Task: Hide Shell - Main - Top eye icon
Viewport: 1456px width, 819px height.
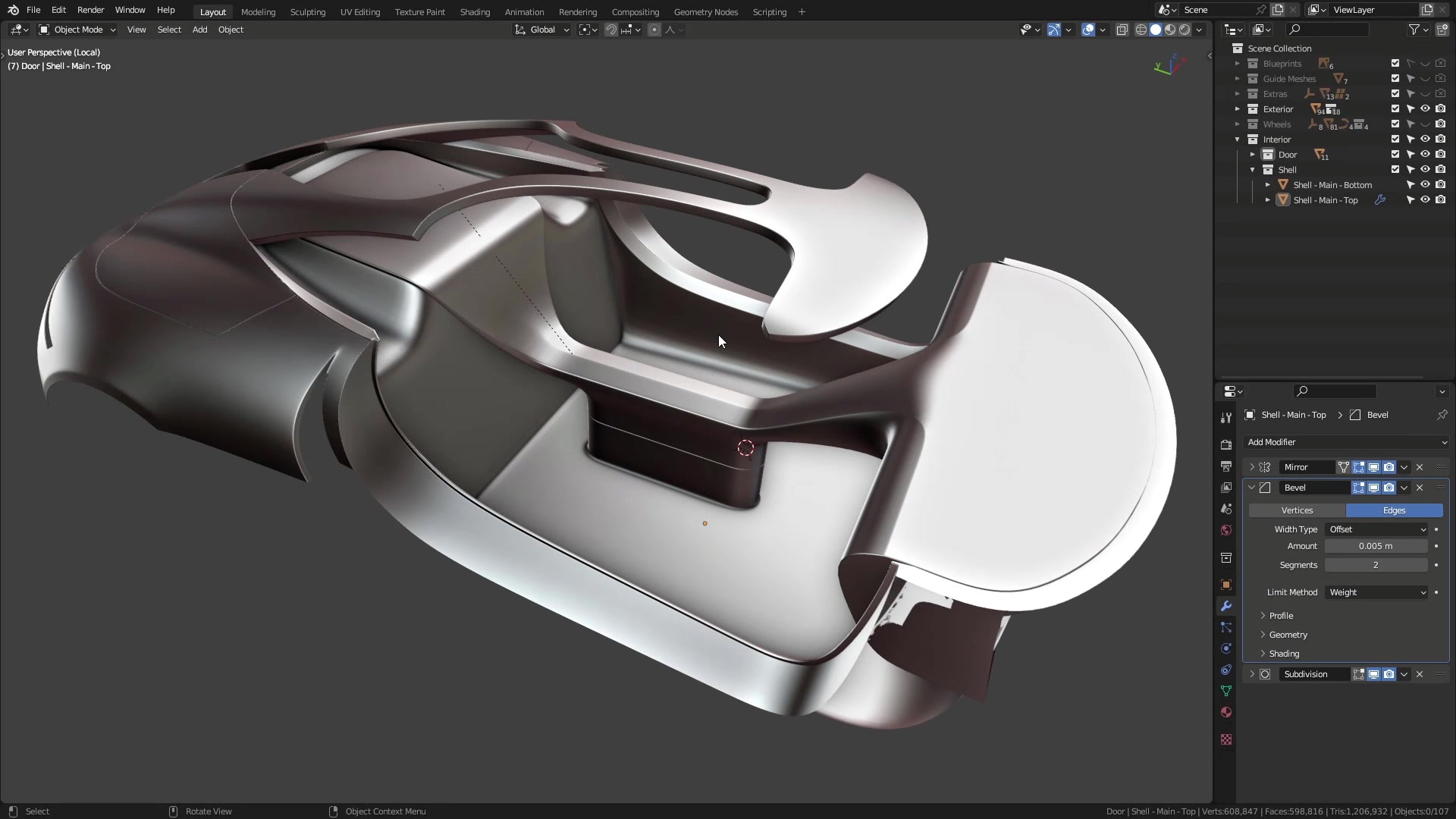Action: pos(1426,200)
